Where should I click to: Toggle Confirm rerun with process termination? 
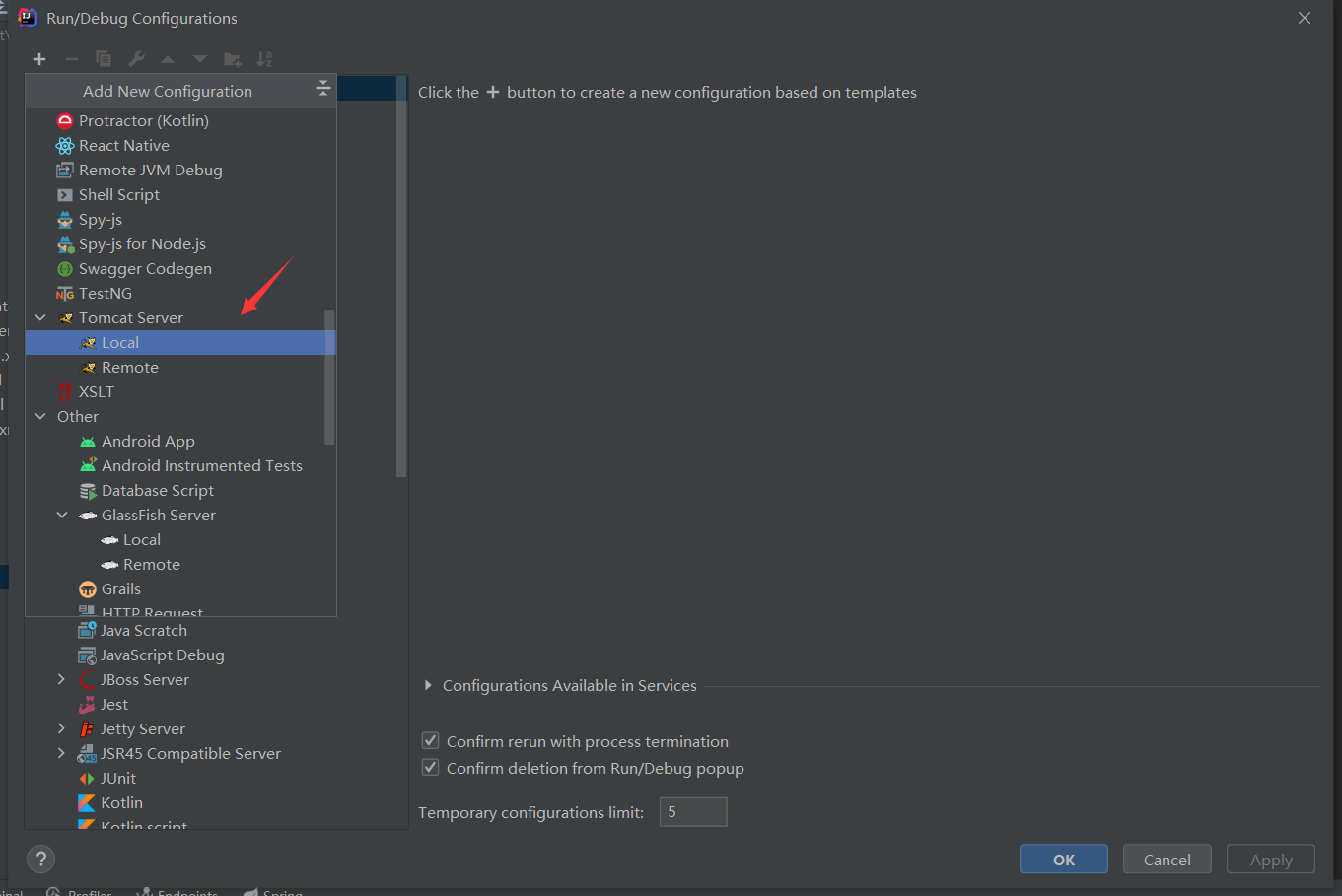(x=431, y=740)
